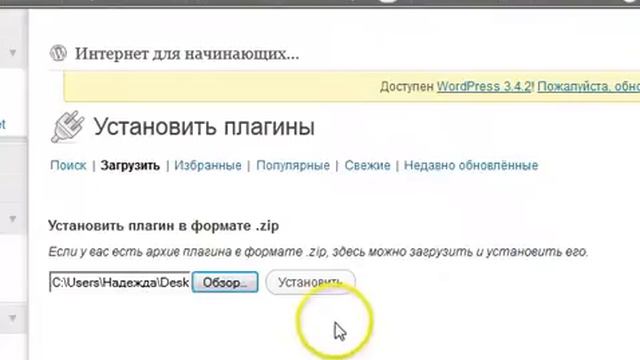Click the WordPress logo icon

tap(58, 53)
